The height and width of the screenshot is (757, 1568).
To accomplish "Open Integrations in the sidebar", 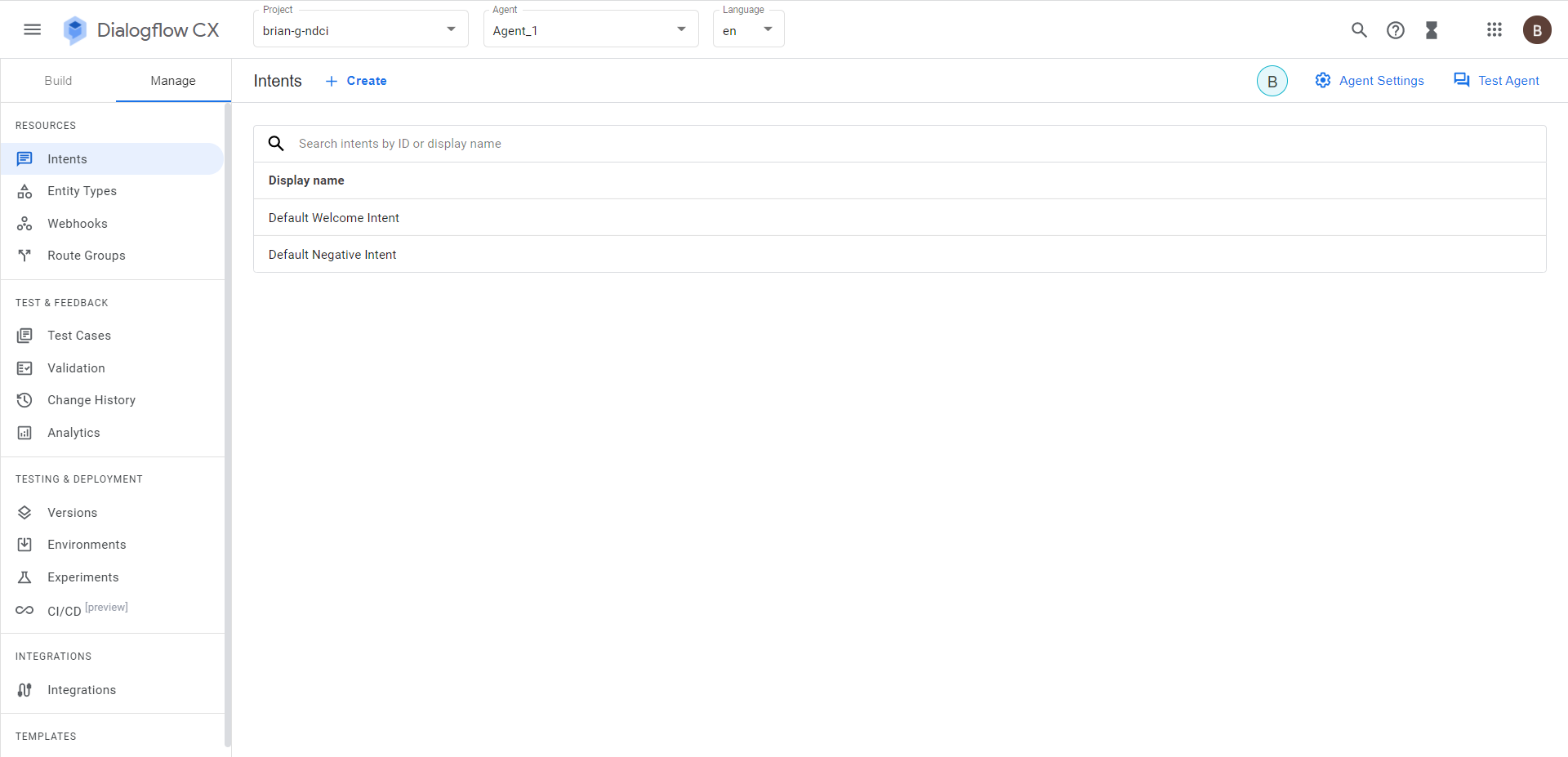I will click(112, 690).
